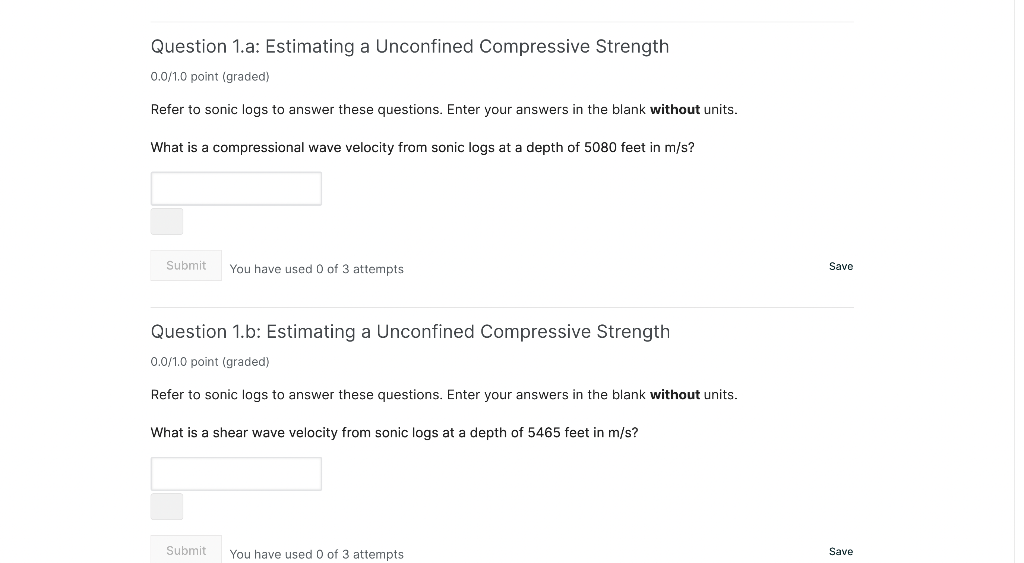Screen dimensions: 1024x563
Task: Click the answer field for Question 1.b
Action: coord(236,474)
